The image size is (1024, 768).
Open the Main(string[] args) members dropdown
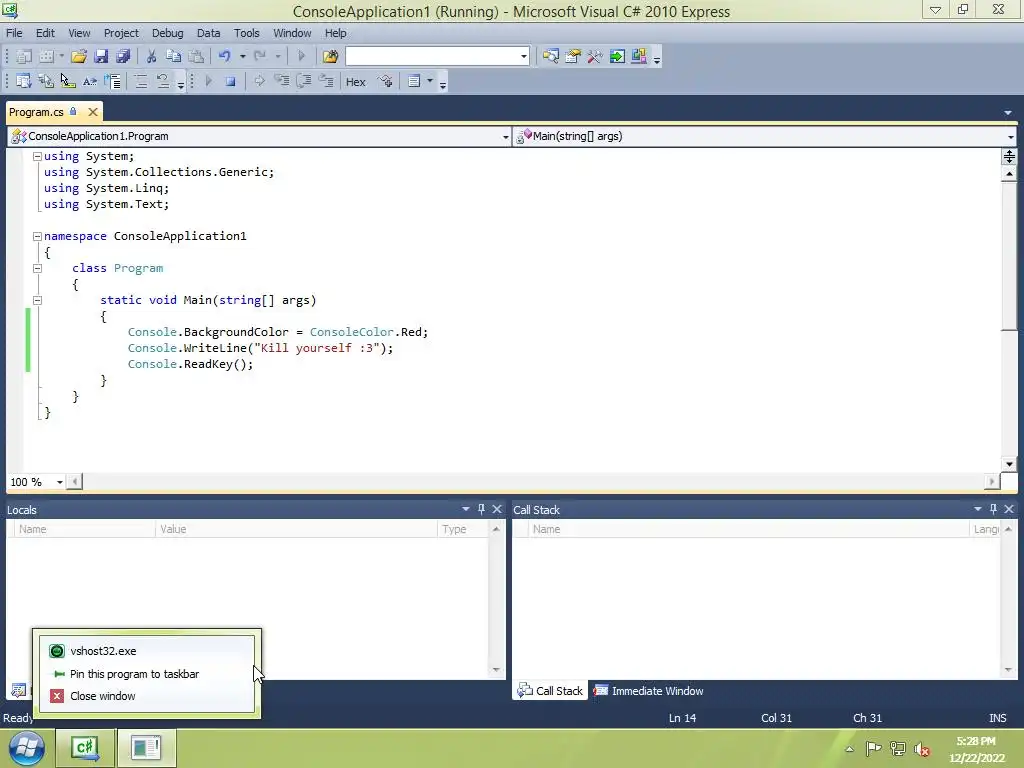(x=1010, y=137)
